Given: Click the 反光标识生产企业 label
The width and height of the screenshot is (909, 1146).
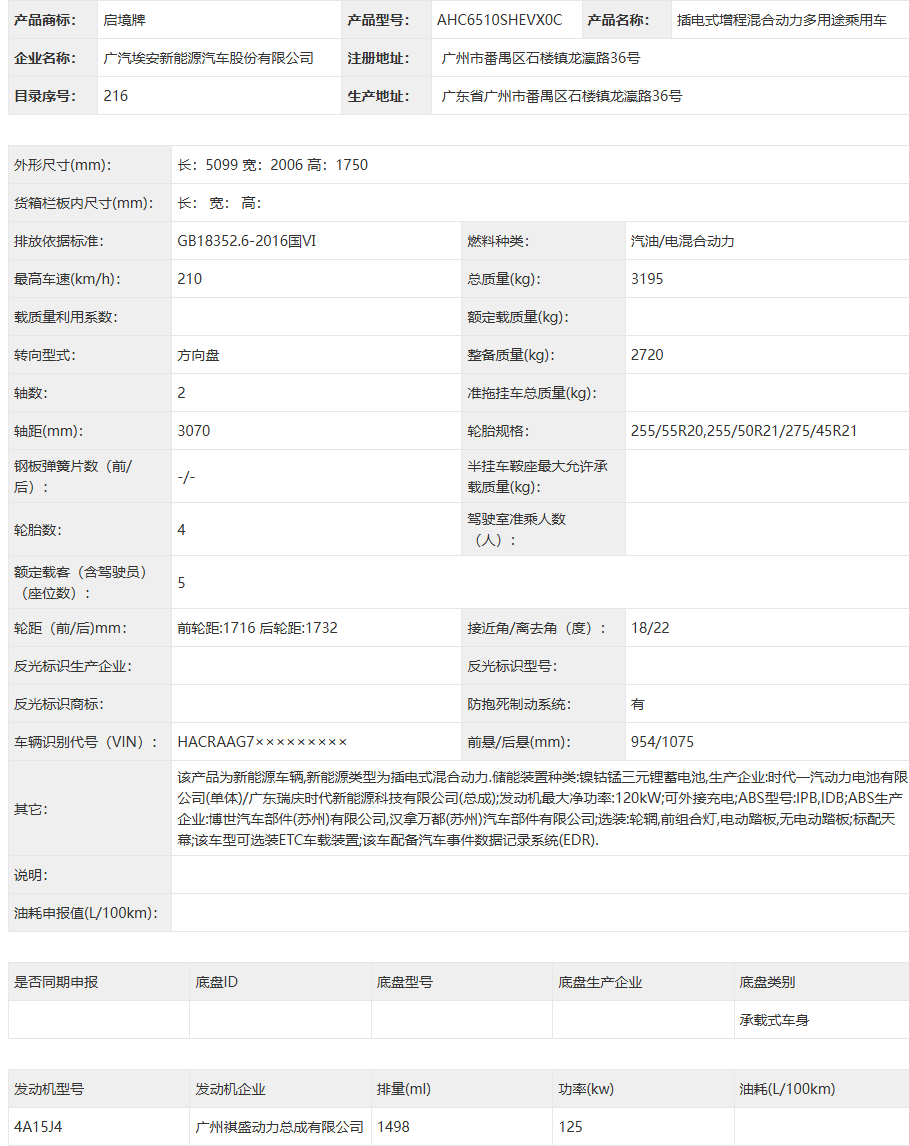Looking at the screenshot, I should click(72, 666).
